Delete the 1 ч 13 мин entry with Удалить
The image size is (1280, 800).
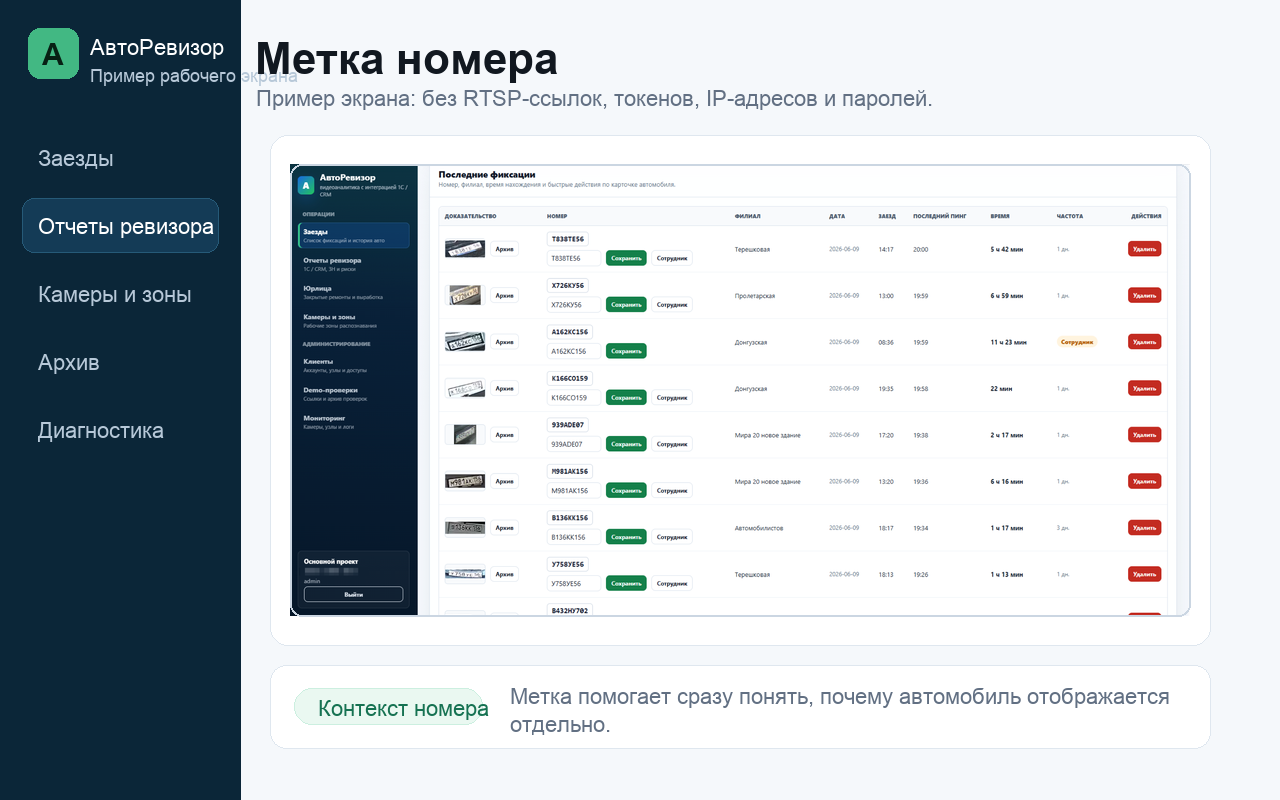click(1145, 574)
